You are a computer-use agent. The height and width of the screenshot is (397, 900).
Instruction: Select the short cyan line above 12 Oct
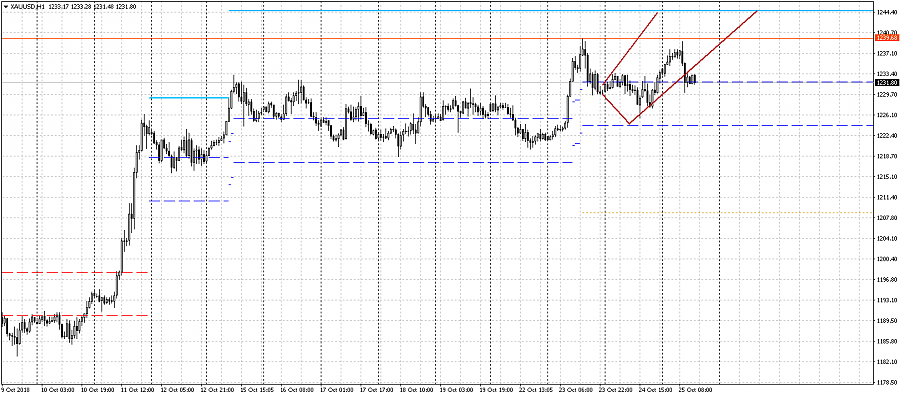189,98
